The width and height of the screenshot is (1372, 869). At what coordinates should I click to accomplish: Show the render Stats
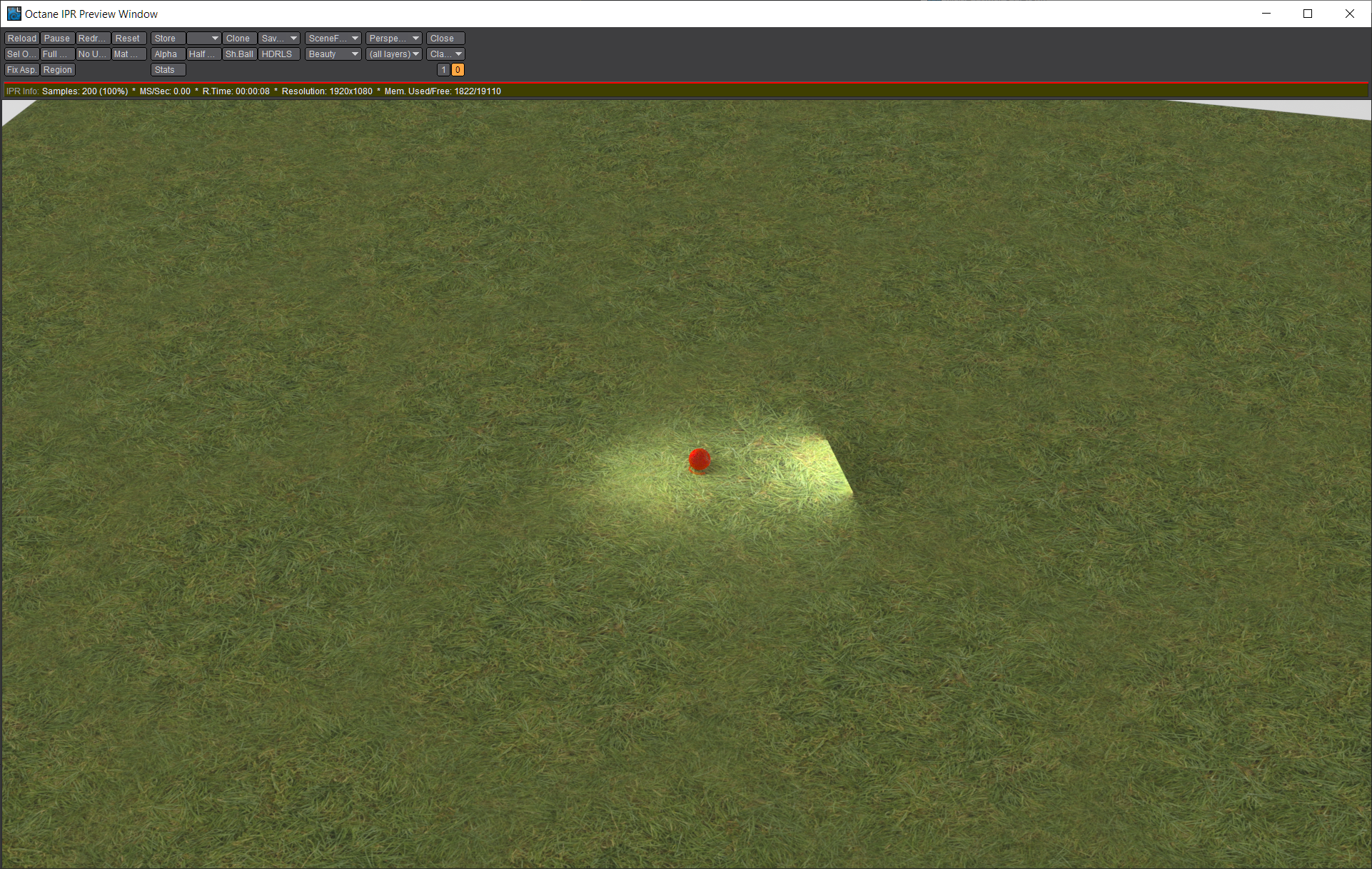[168, 70]
